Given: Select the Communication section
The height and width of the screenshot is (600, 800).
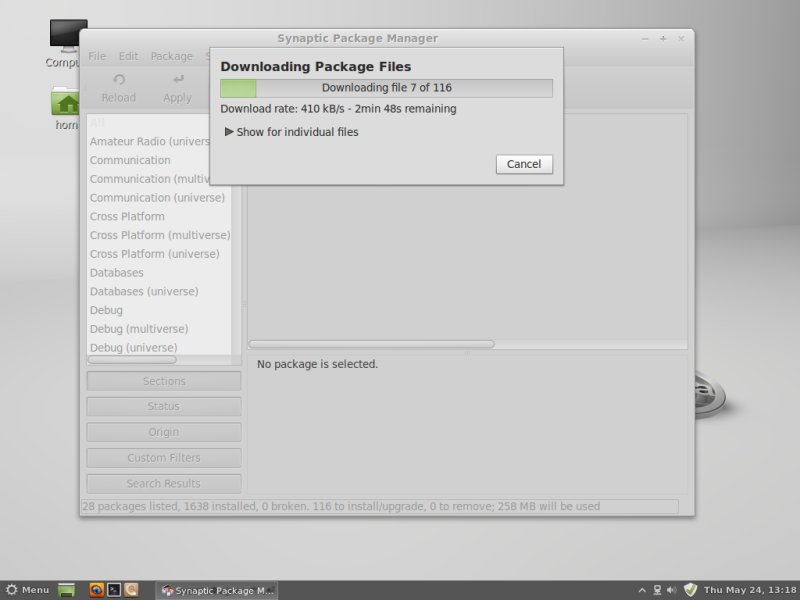Looking at the screenshot, I should (x=159, y=160).
